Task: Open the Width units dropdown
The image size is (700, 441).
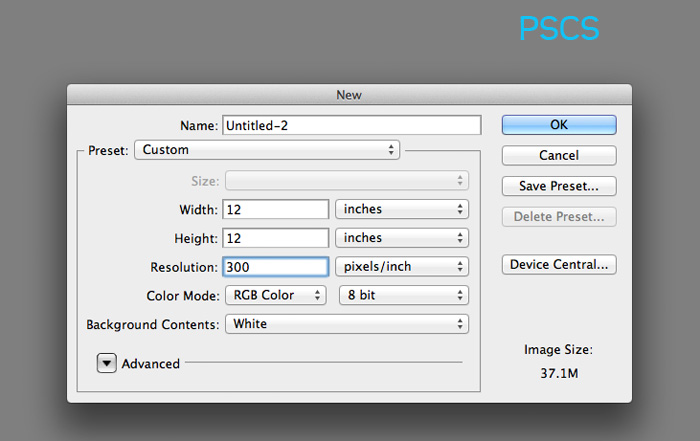Action: (x=402, y=209)
